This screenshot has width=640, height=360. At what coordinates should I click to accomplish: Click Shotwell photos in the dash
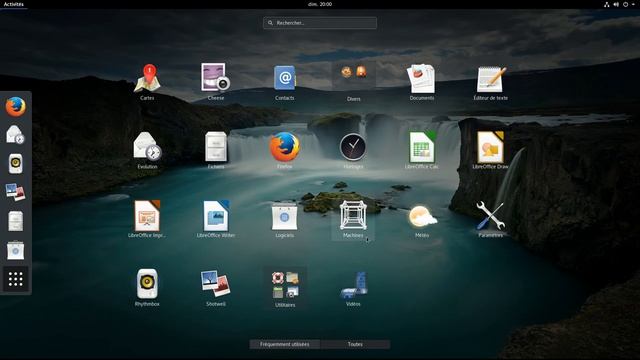pyautogui.click(x=16, y=192)
